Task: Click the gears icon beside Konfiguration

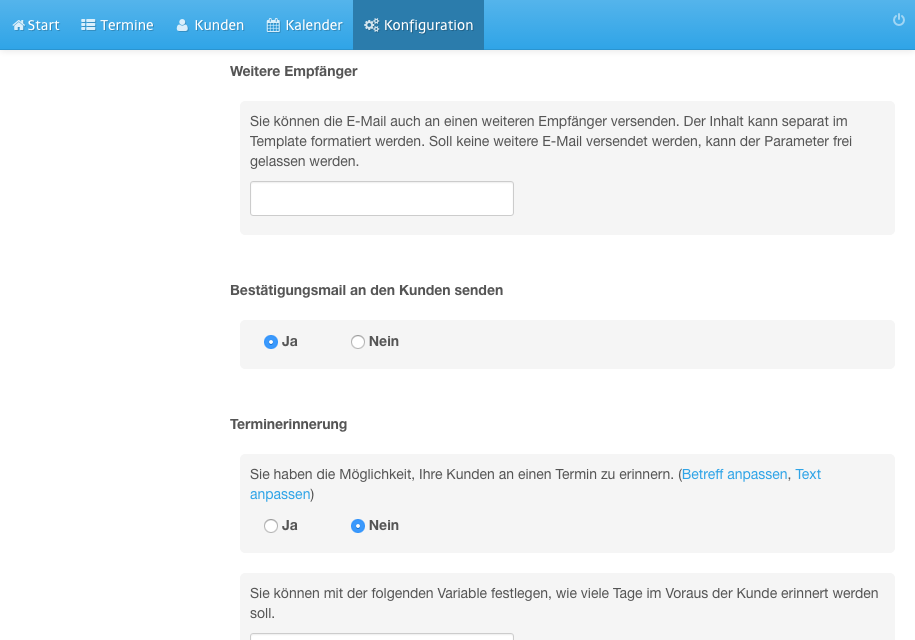Action: 372,25
